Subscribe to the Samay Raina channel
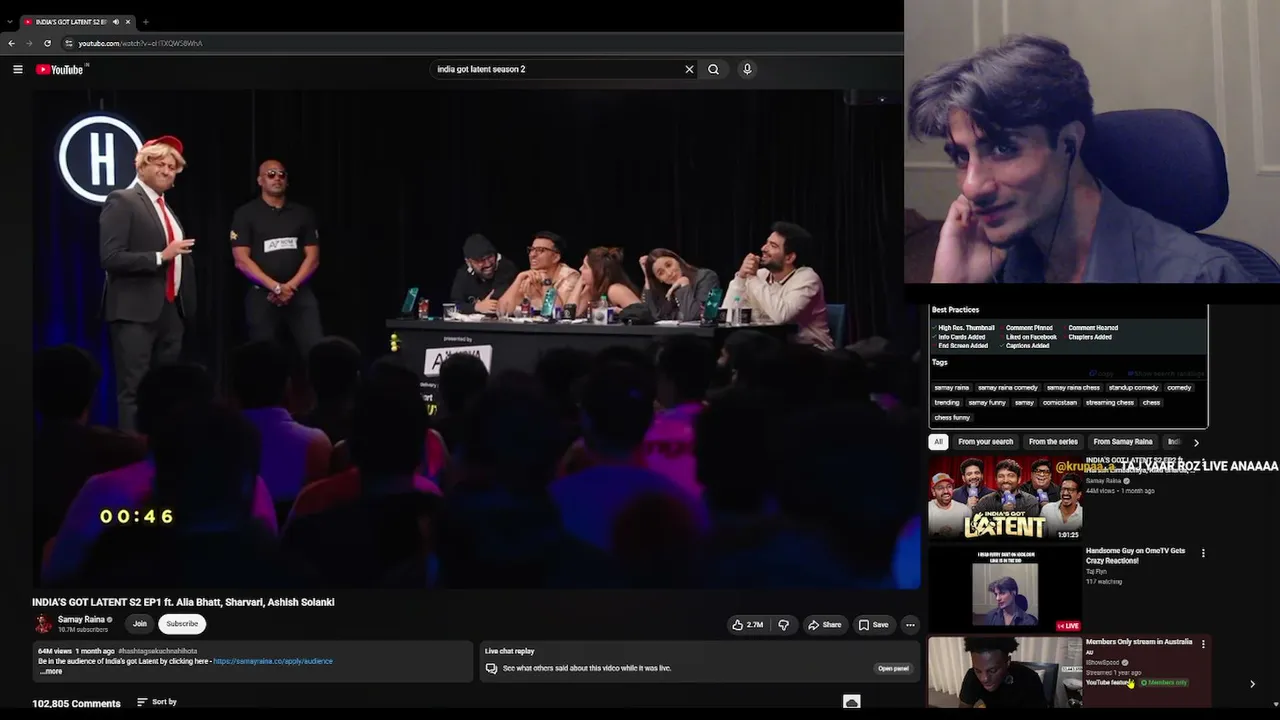The width and height of the screenshot is (1280, 720). click(x=182, y=624)
